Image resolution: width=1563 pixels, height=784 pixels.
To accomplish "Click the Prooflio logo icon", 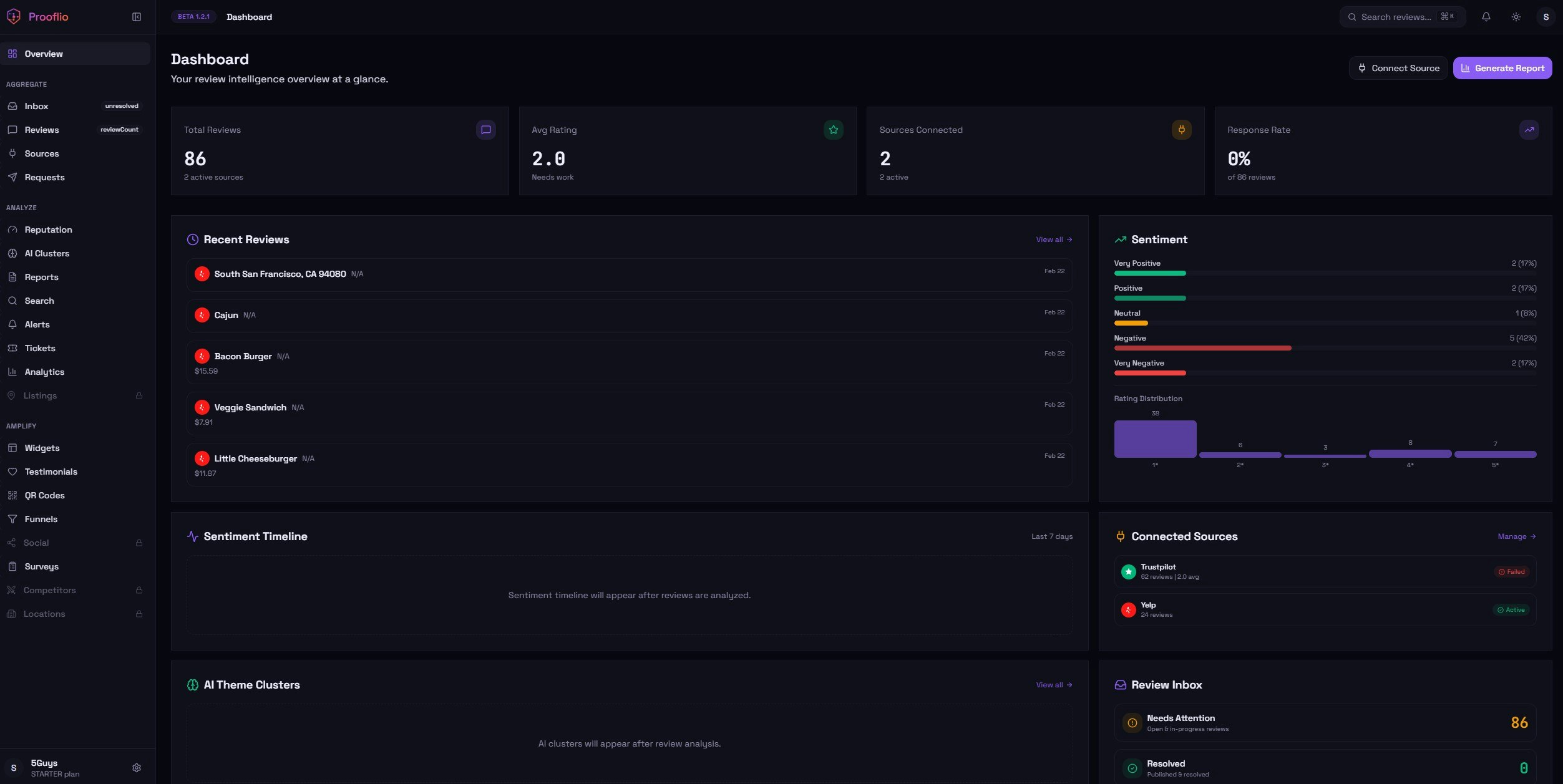I will coord(14,17).
